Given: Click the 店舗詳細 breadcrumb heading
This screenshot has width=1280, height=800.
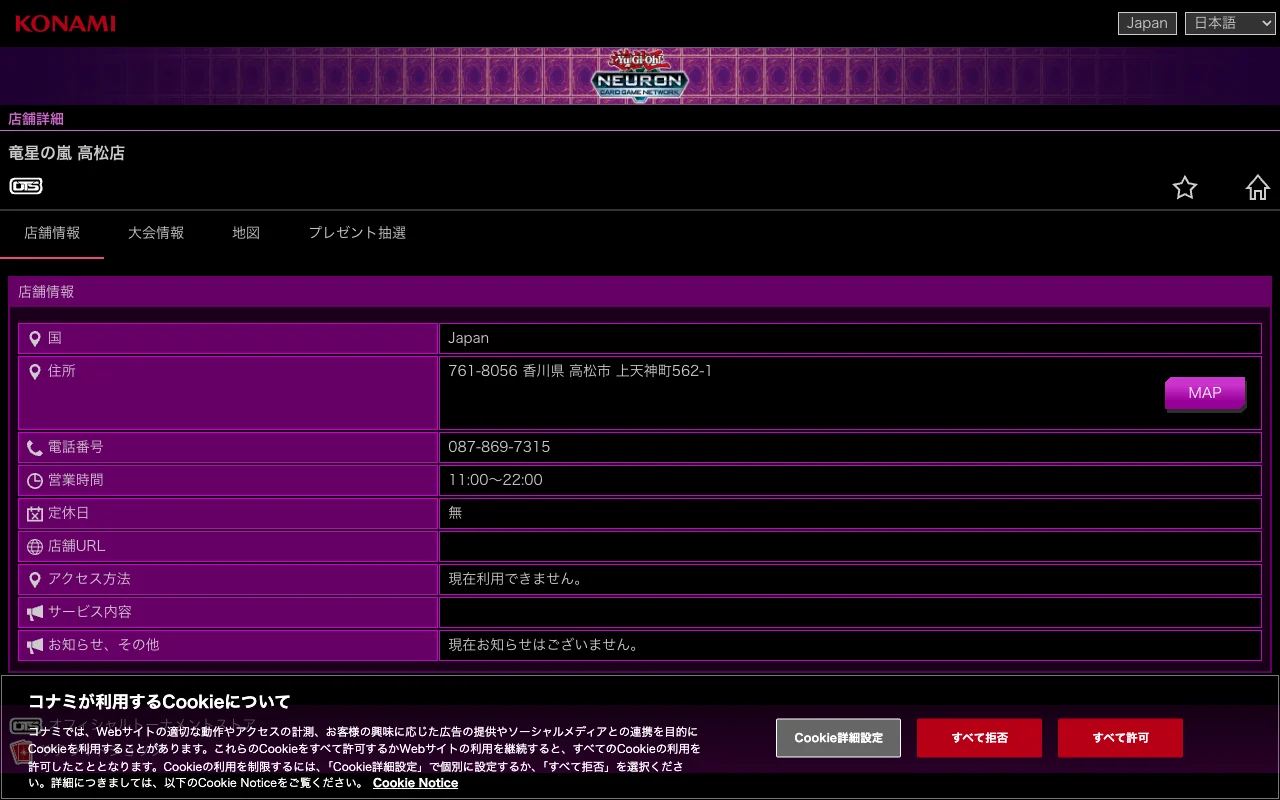Looking at the screenshot, I should tap(36, 119).
